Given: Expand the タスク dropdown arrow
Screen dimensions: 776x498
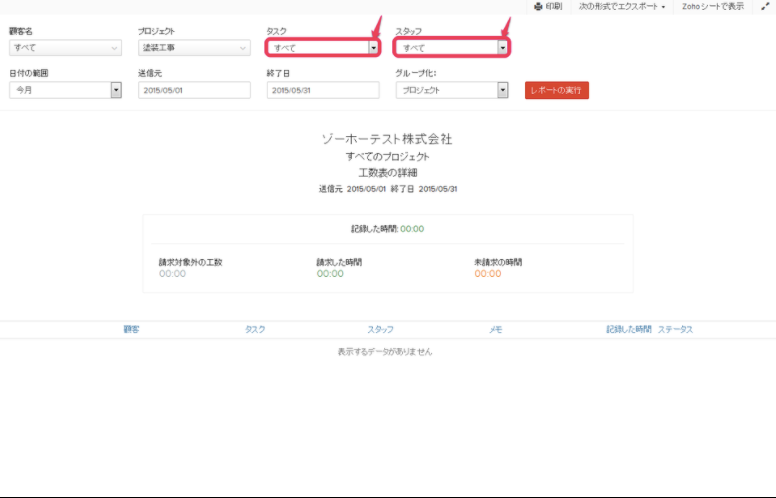Looking at the screenshot, I should [x=373, y=47].
